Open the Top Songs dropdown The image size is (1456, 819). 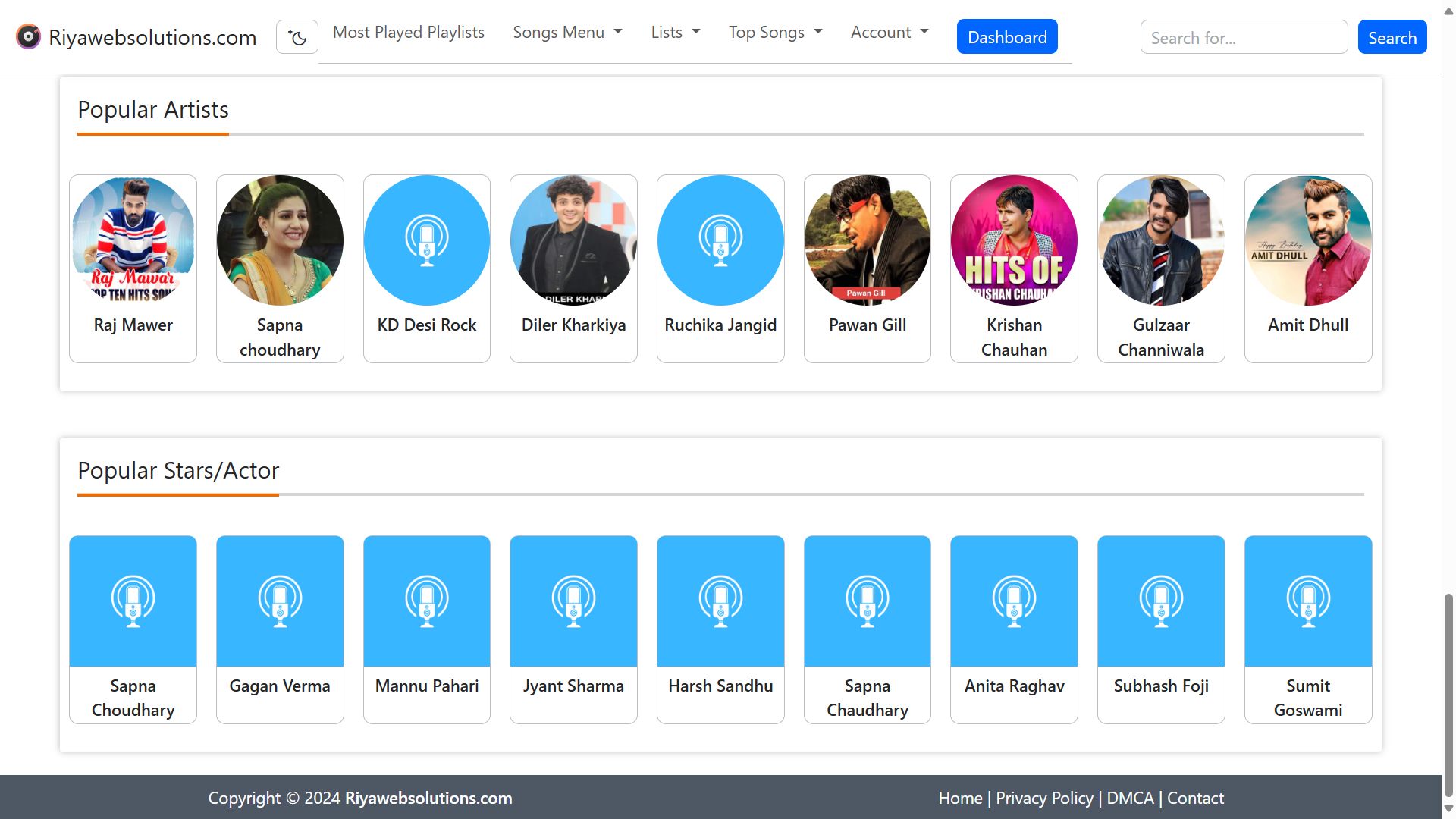click(x=775, y=33)
